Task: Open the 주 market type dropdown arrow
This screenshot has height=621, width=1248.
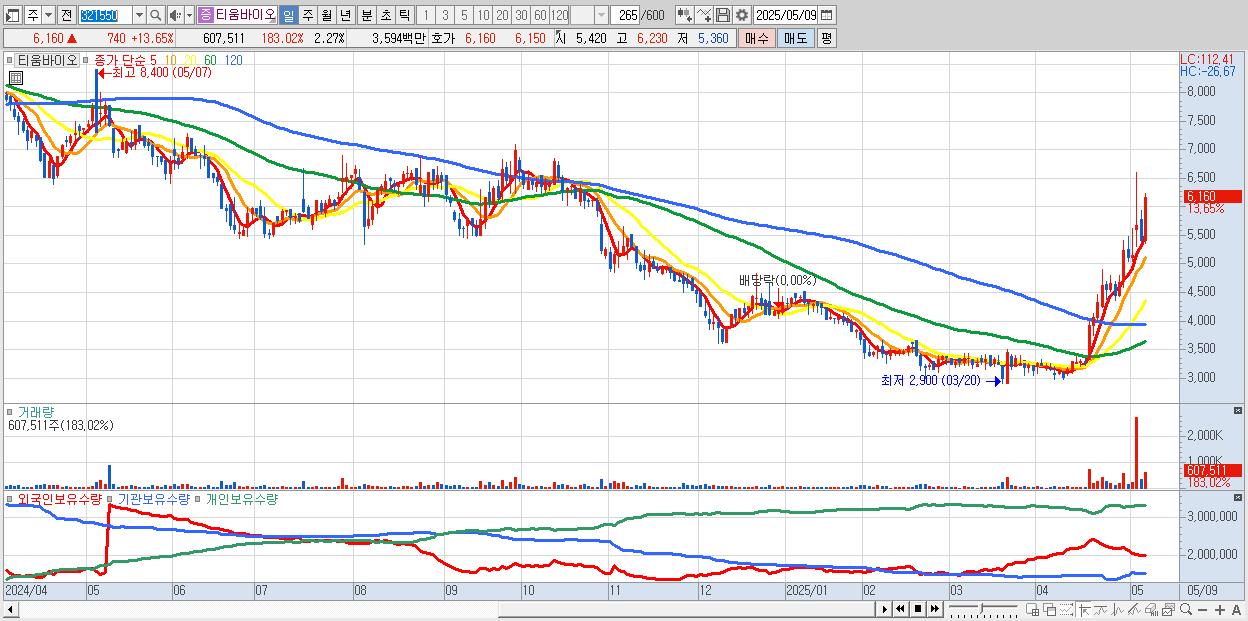Action: 49,15
